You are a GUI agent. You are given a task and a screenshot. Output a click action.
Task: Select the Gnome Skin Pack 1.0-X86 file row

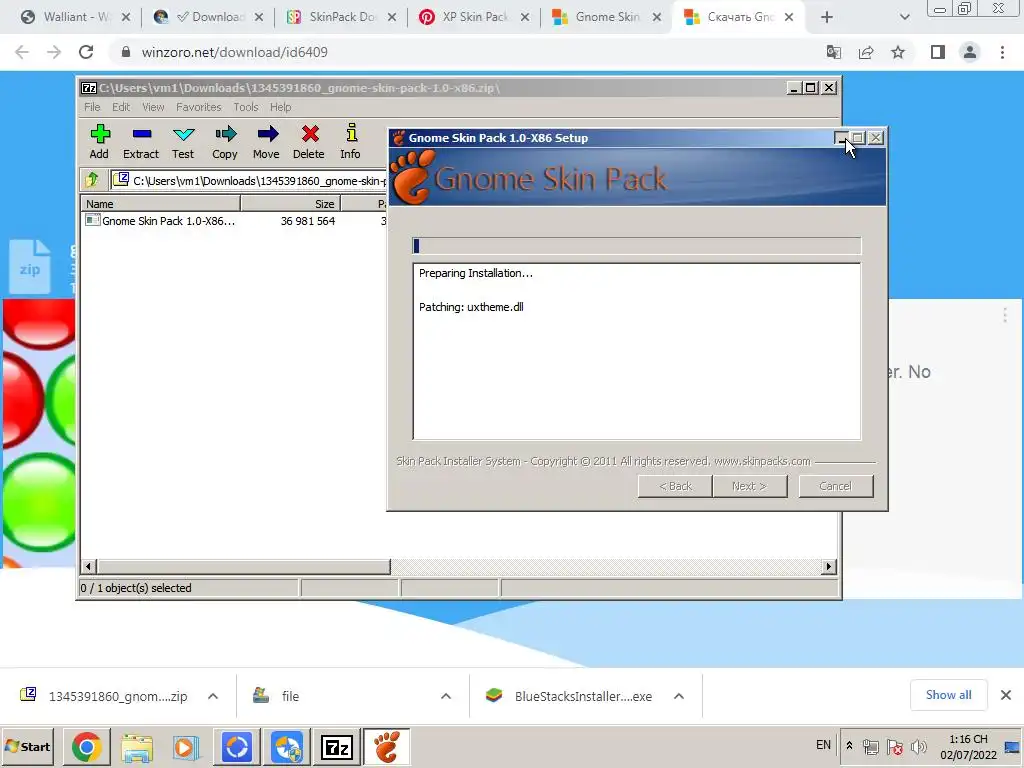click(234, 221)
